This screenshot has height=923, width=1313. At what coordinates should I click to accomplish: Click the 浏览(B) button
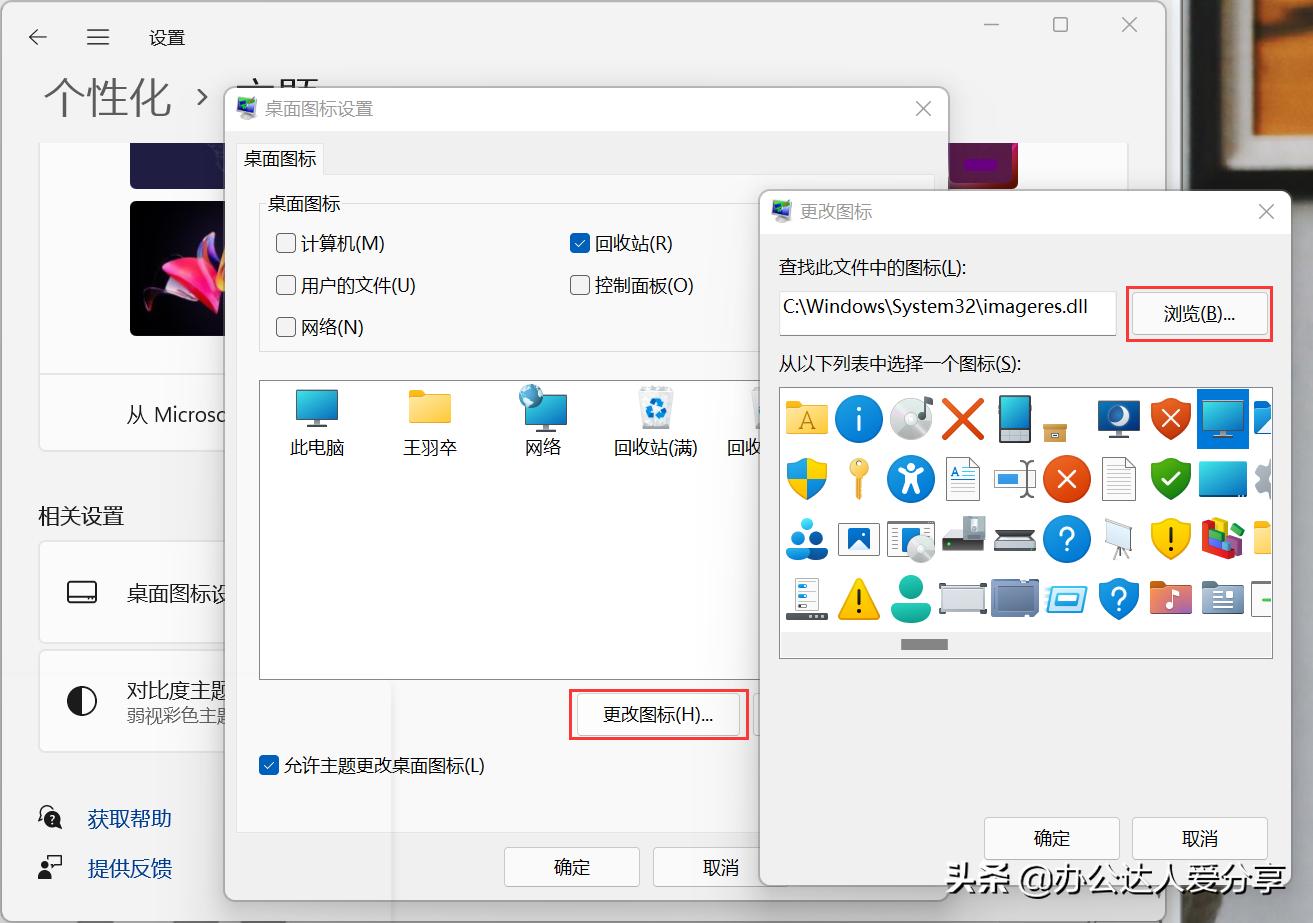coord(1199,312)
